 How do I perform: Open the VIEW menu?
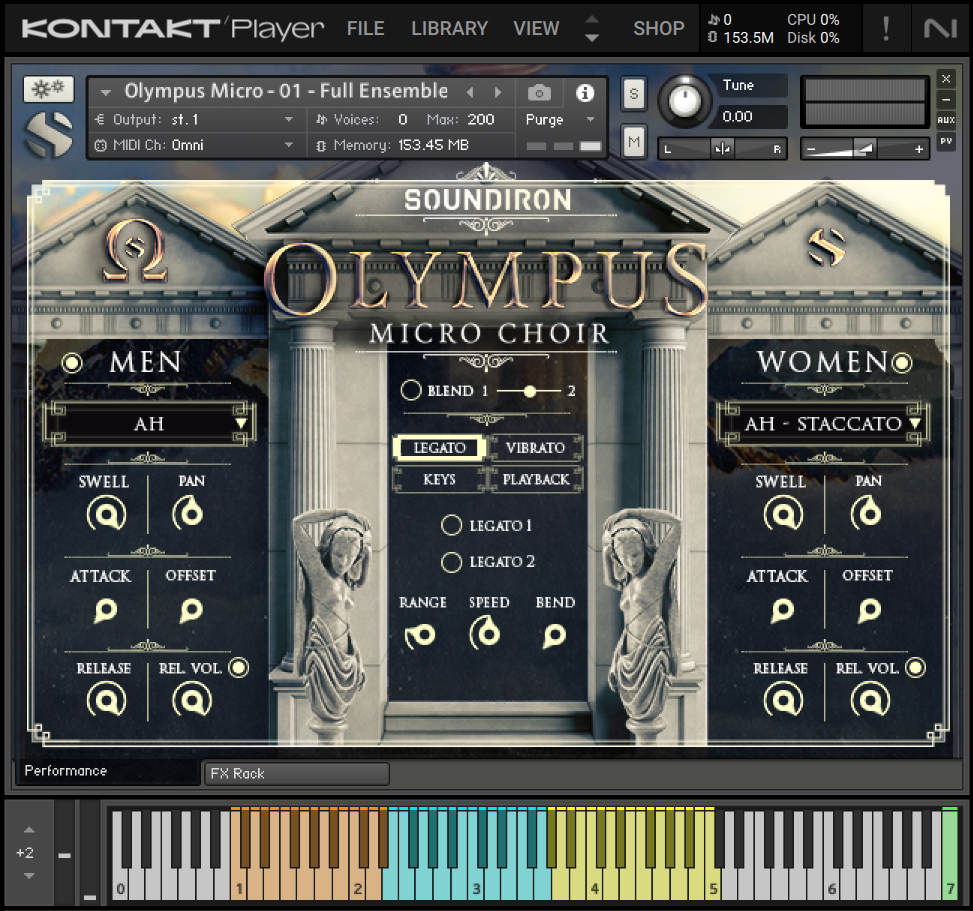(536, 29)
